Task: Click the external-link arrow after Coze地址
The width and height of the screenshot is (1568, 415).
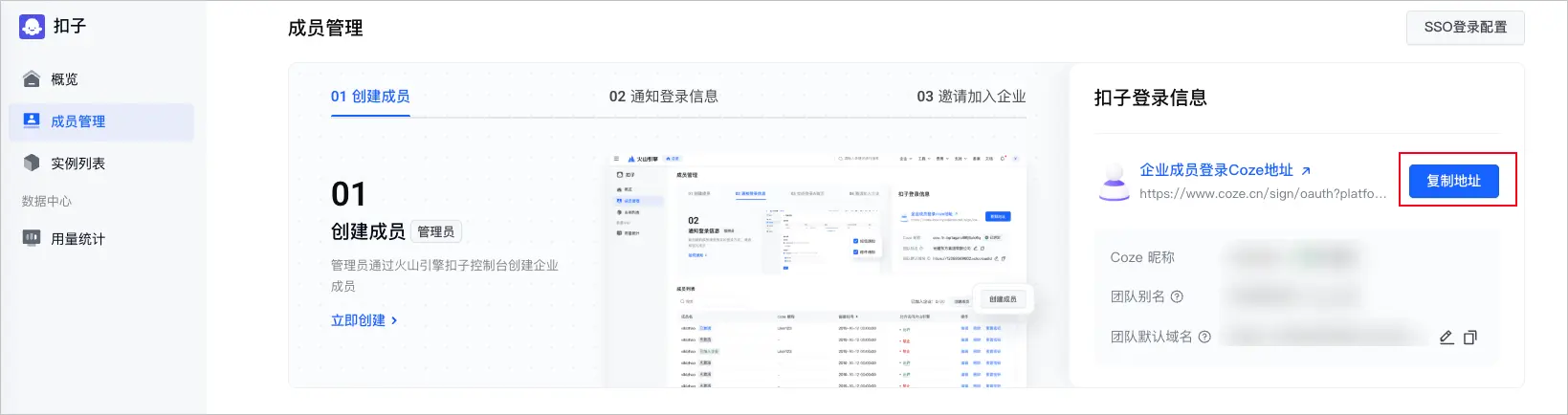Action: pos(1306,171)
